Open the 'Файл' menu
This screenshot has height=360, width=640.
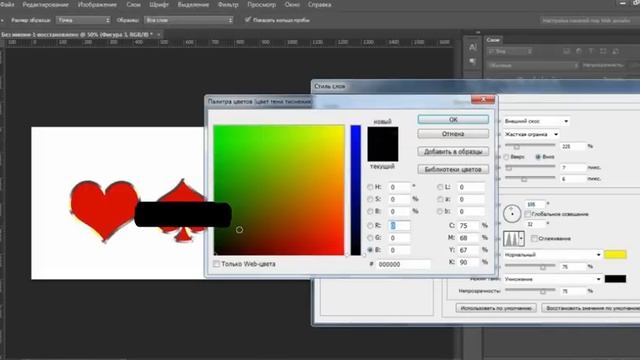7,5
